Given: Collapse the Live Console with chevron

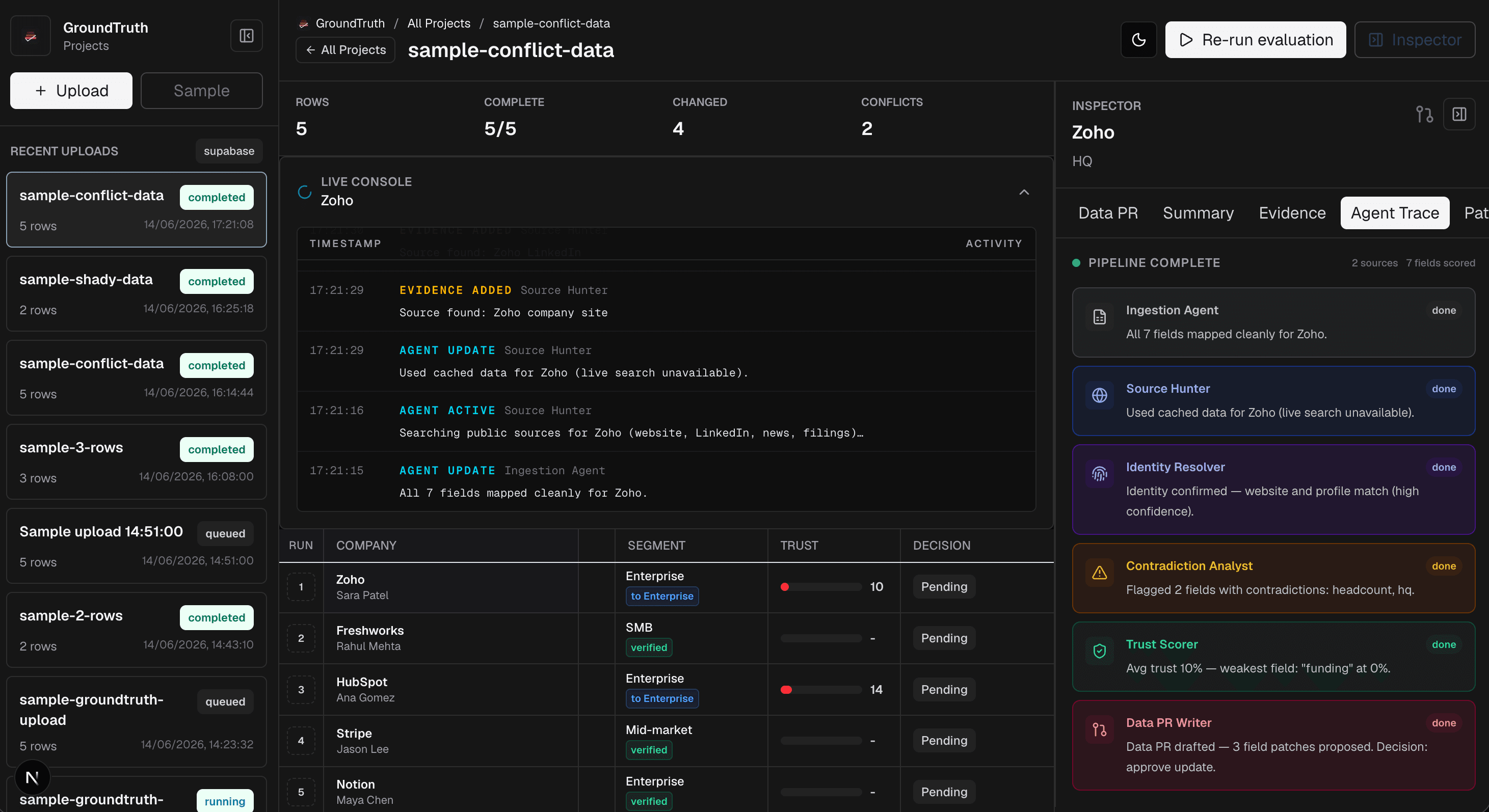Looking at the screenshot, I should pos(1024,192).
